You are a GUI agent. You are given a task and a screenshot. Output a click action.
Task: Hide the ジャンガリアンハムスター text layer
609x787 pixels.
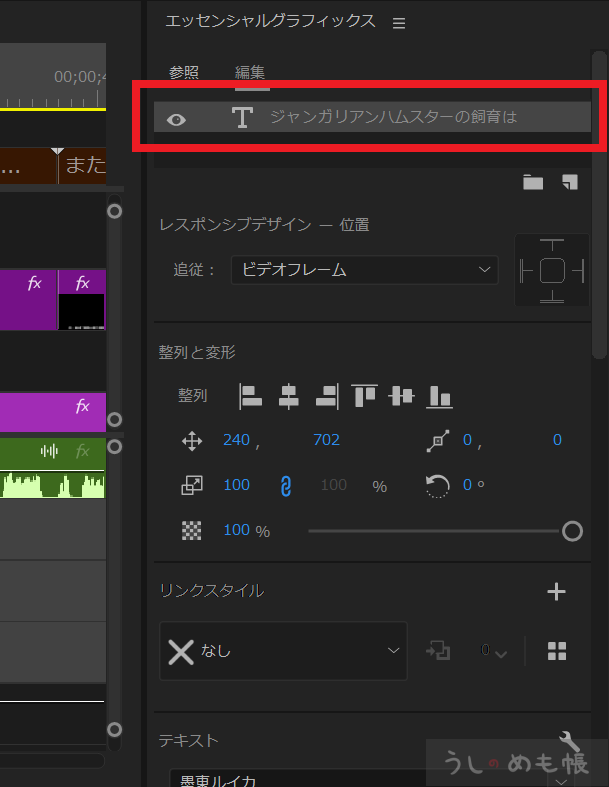click(177, 119)
